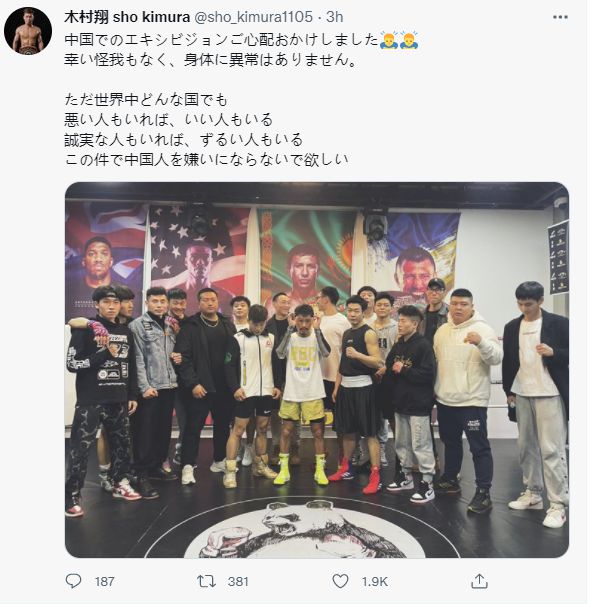Open the share tweet icon
The width and height of the screenshot is (591, 604).
click(479, 581)
